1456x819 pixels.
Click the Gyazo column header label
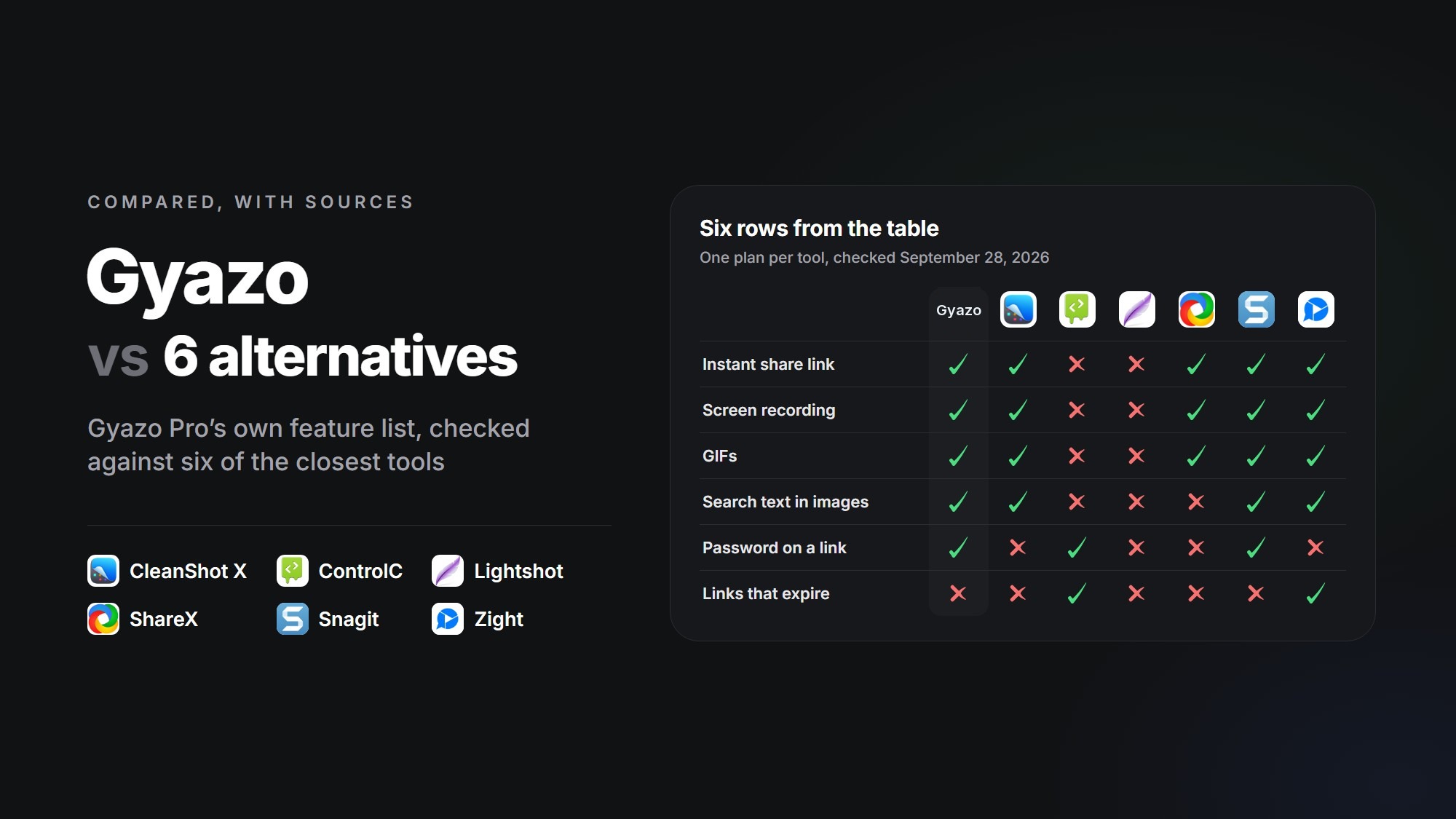[958, 310]
